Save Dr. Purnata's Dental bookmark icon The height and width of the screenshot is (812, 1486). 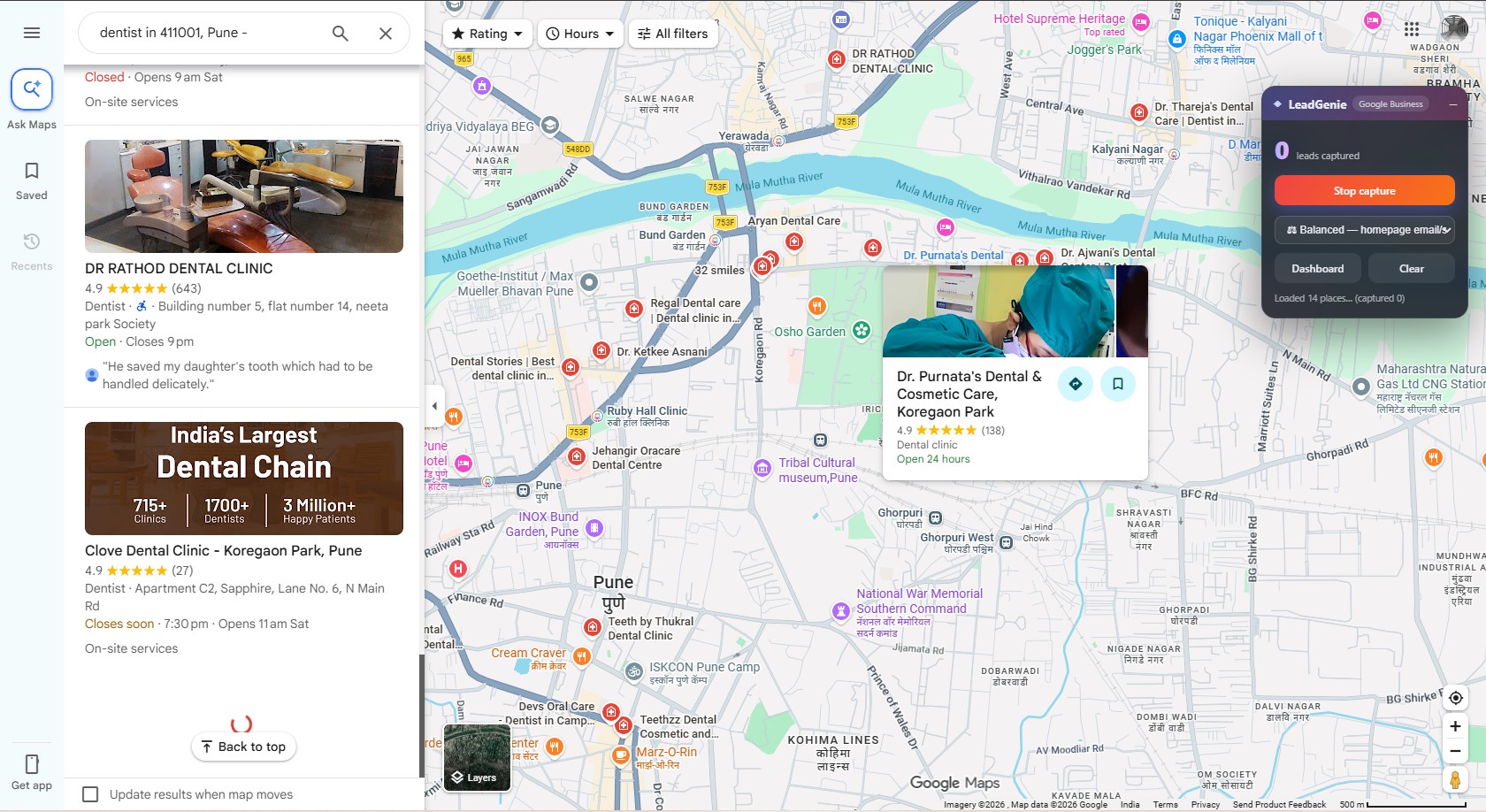click(x=1118, y=384)
